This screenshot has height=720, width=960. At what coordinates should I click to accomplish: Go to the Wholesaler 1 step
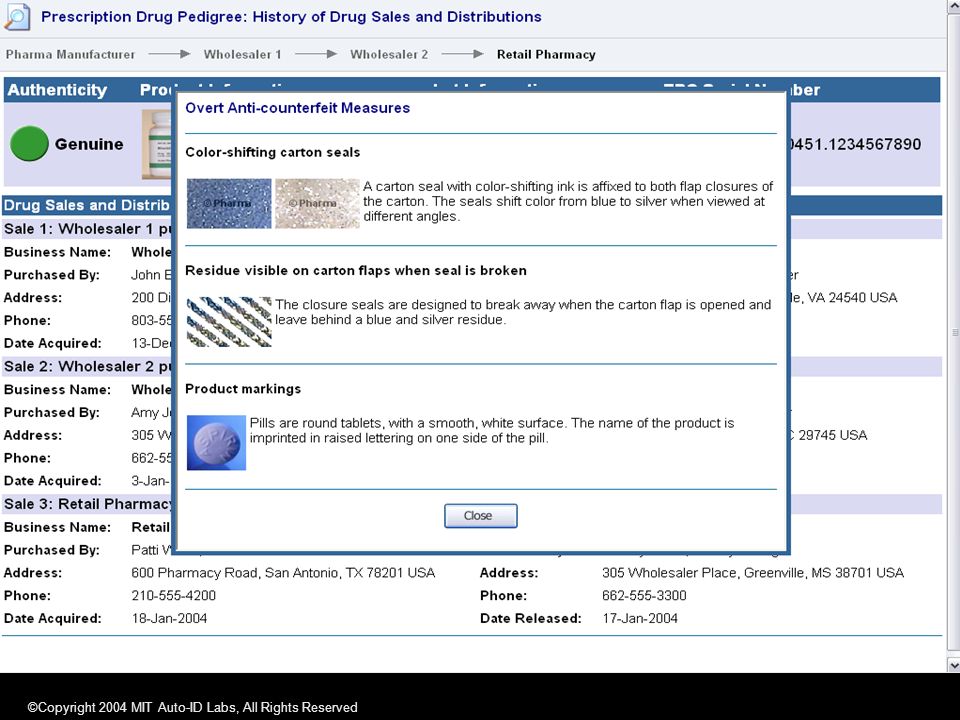tap(242, 54)
